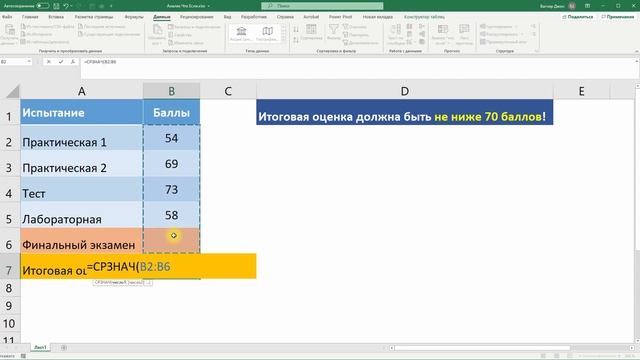
Task: Open the workbook title dropdown
Action: 209,6
